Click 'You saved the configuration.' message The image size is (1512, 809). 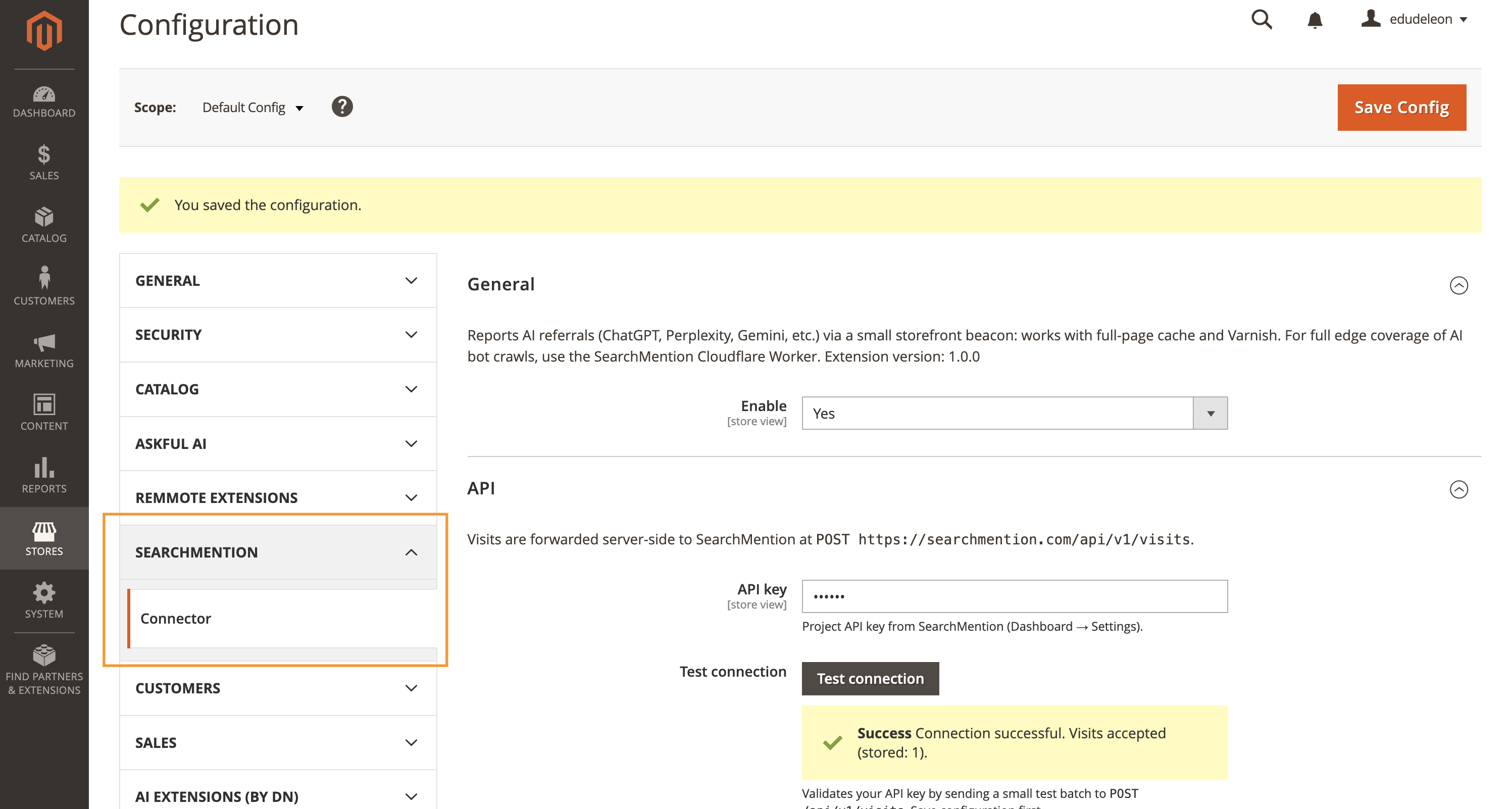268,205
